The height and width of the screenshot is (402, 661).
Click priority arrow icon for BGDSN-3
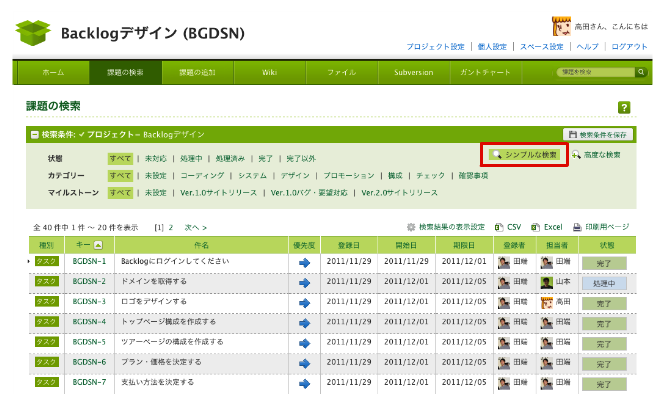tap(304, 303)
